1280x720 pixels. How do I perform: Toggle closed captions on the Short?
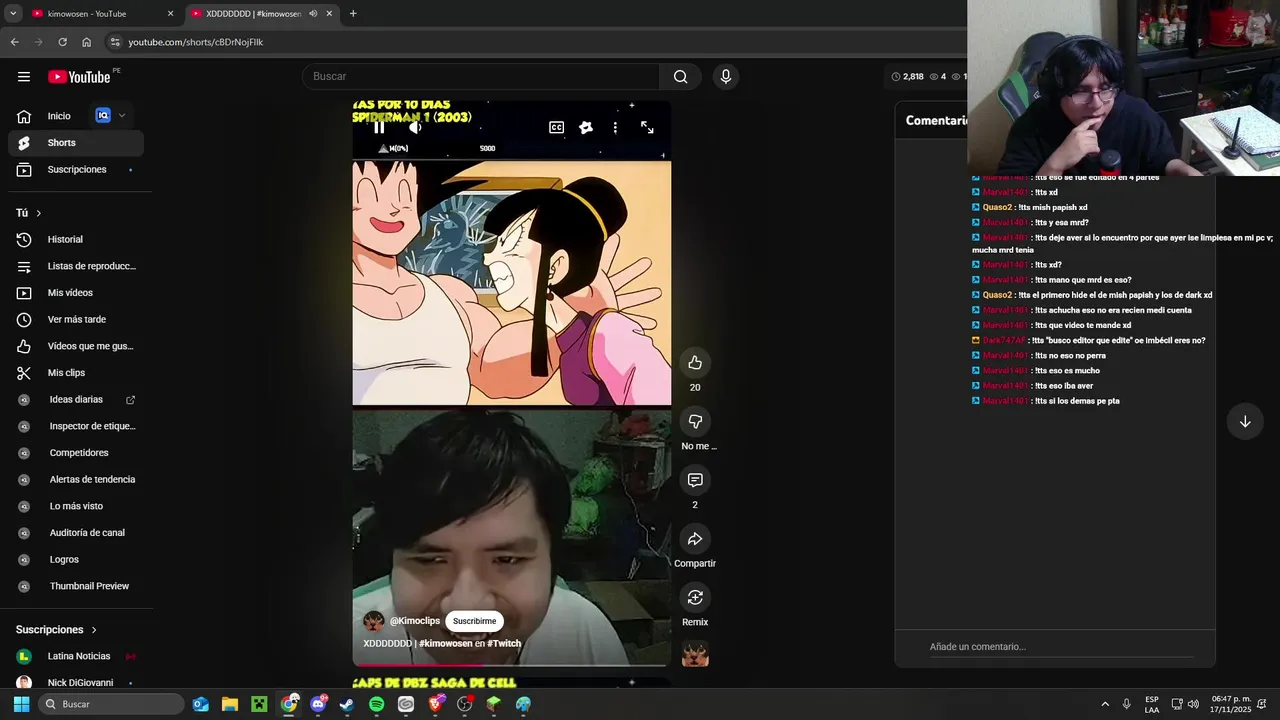(x=557, y=127)
